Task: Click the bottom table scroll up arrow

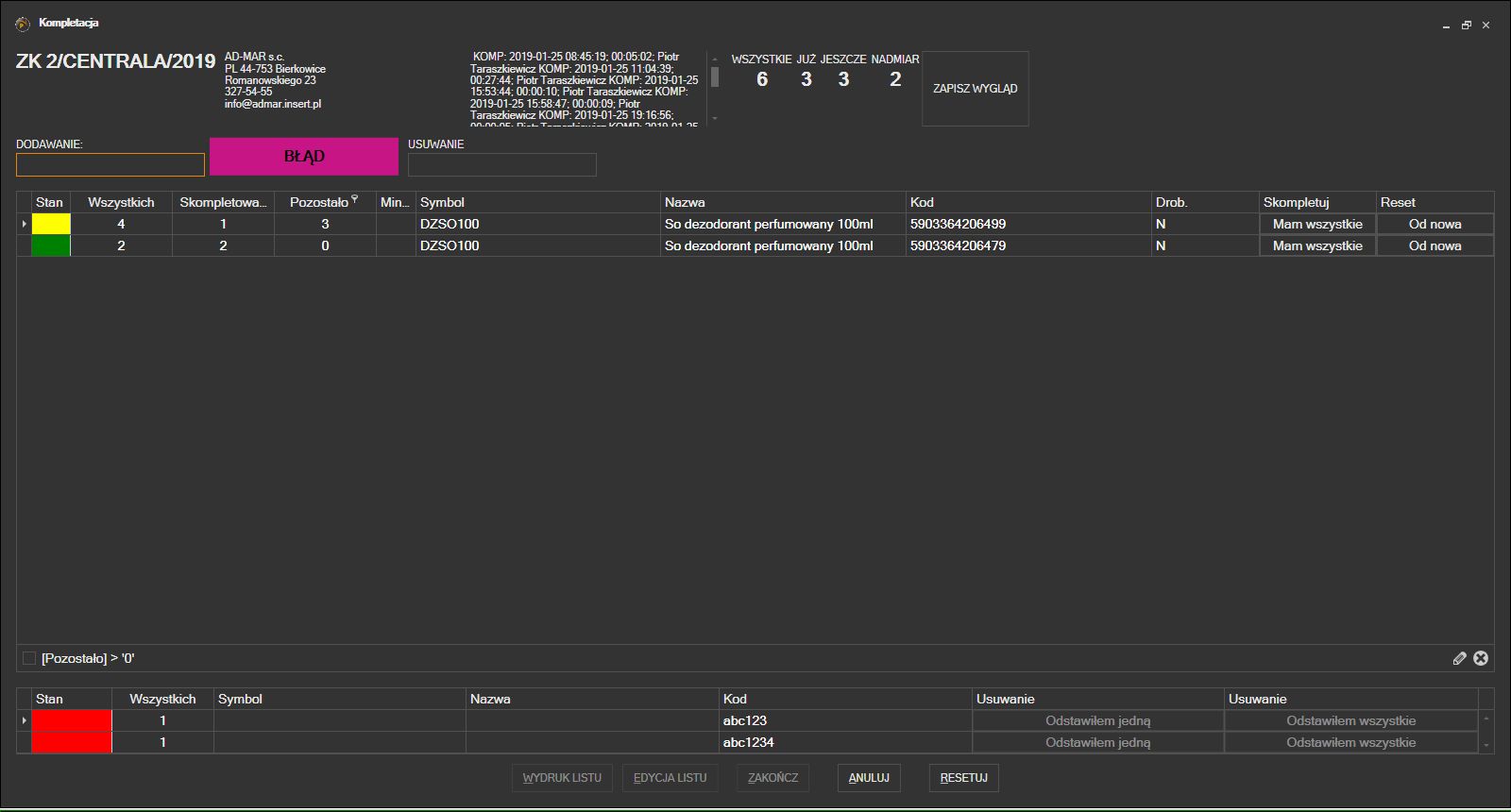Action: [x=1486, y=719]
